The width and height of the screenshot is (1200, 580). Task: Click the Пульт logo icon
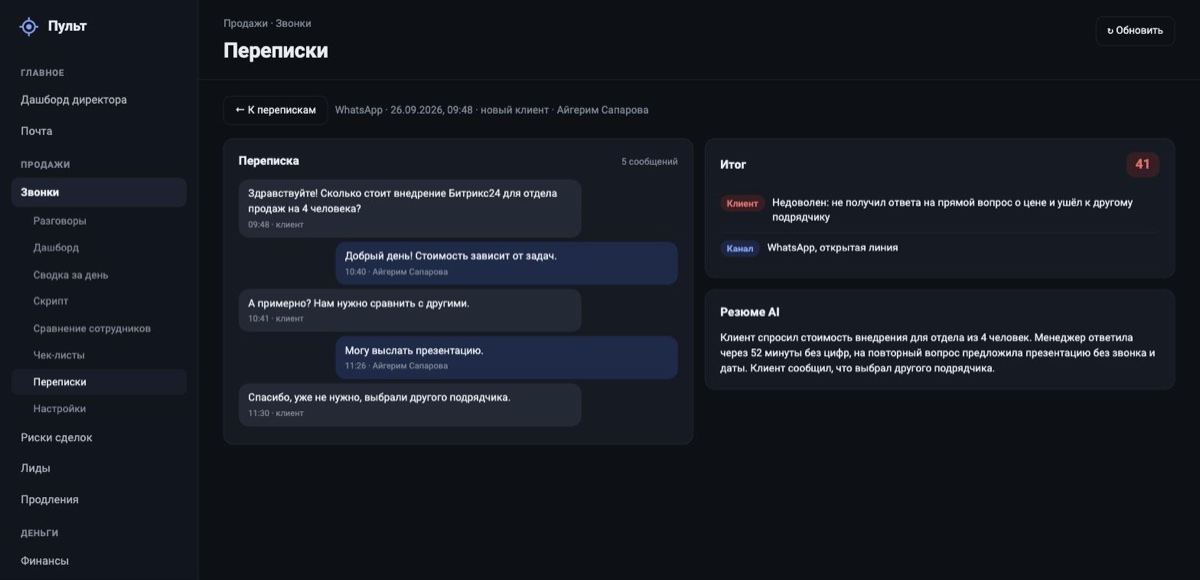tap(29, 27)
